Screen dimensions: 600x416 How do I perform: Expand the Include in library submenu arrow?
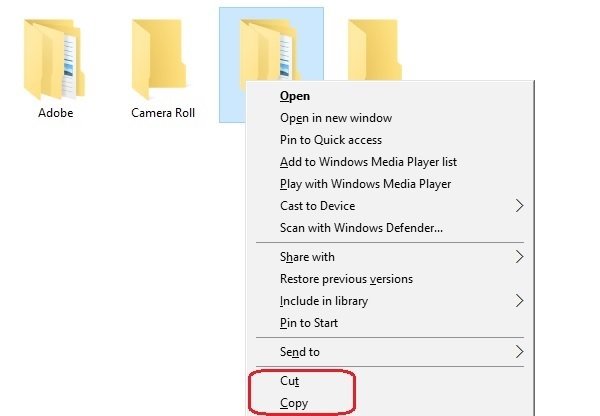click(x=519, y=301)
